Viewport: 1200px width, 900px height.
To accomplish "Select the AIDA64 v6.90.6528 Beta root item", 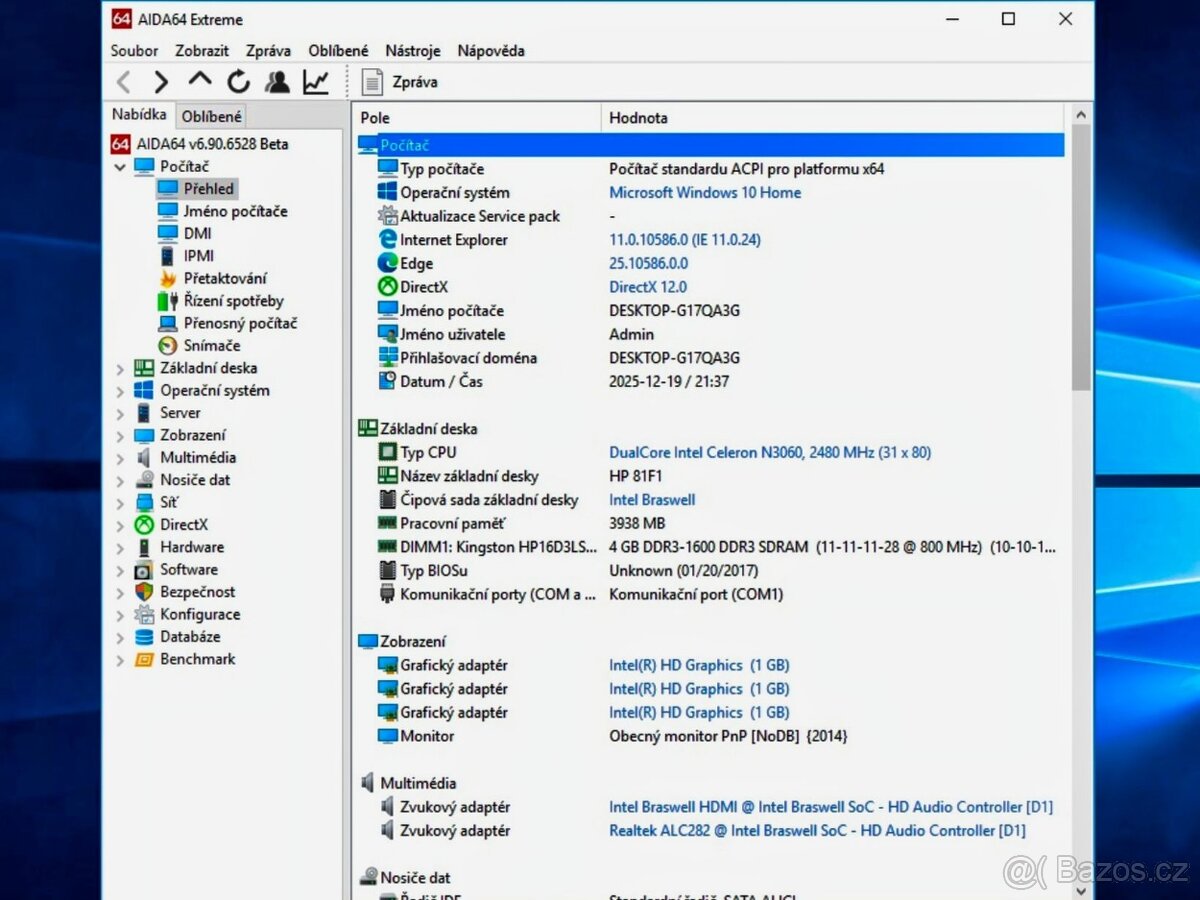I will [199, 144].
